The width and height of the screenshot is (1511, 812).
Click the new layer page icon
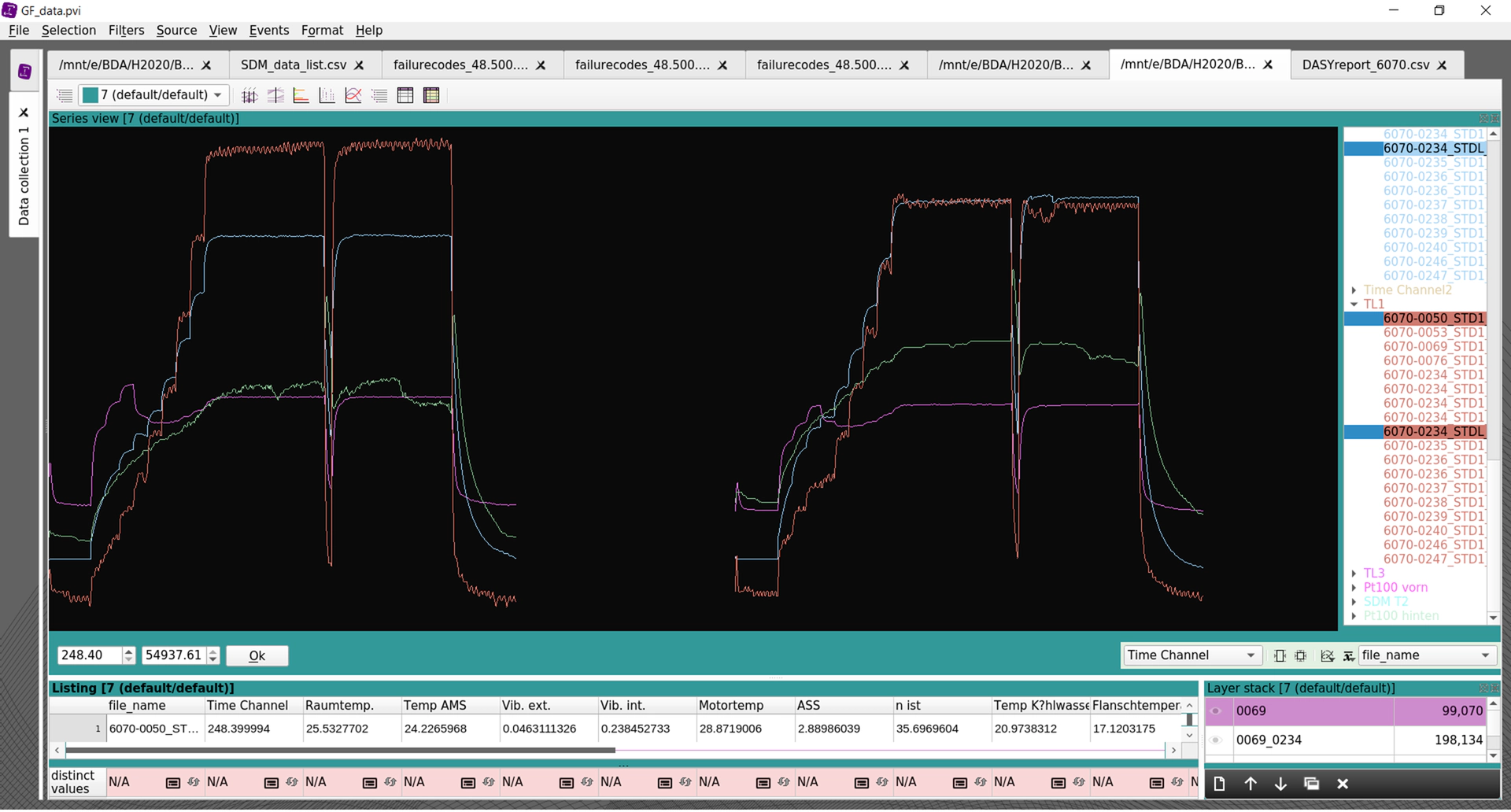click(x=1219, y=784)
